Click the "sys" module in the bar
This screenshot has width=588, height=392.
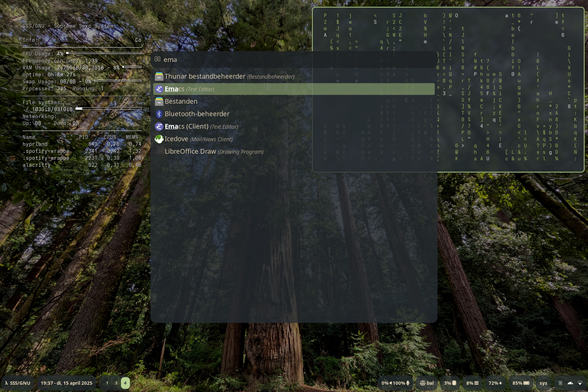(543, 383)
